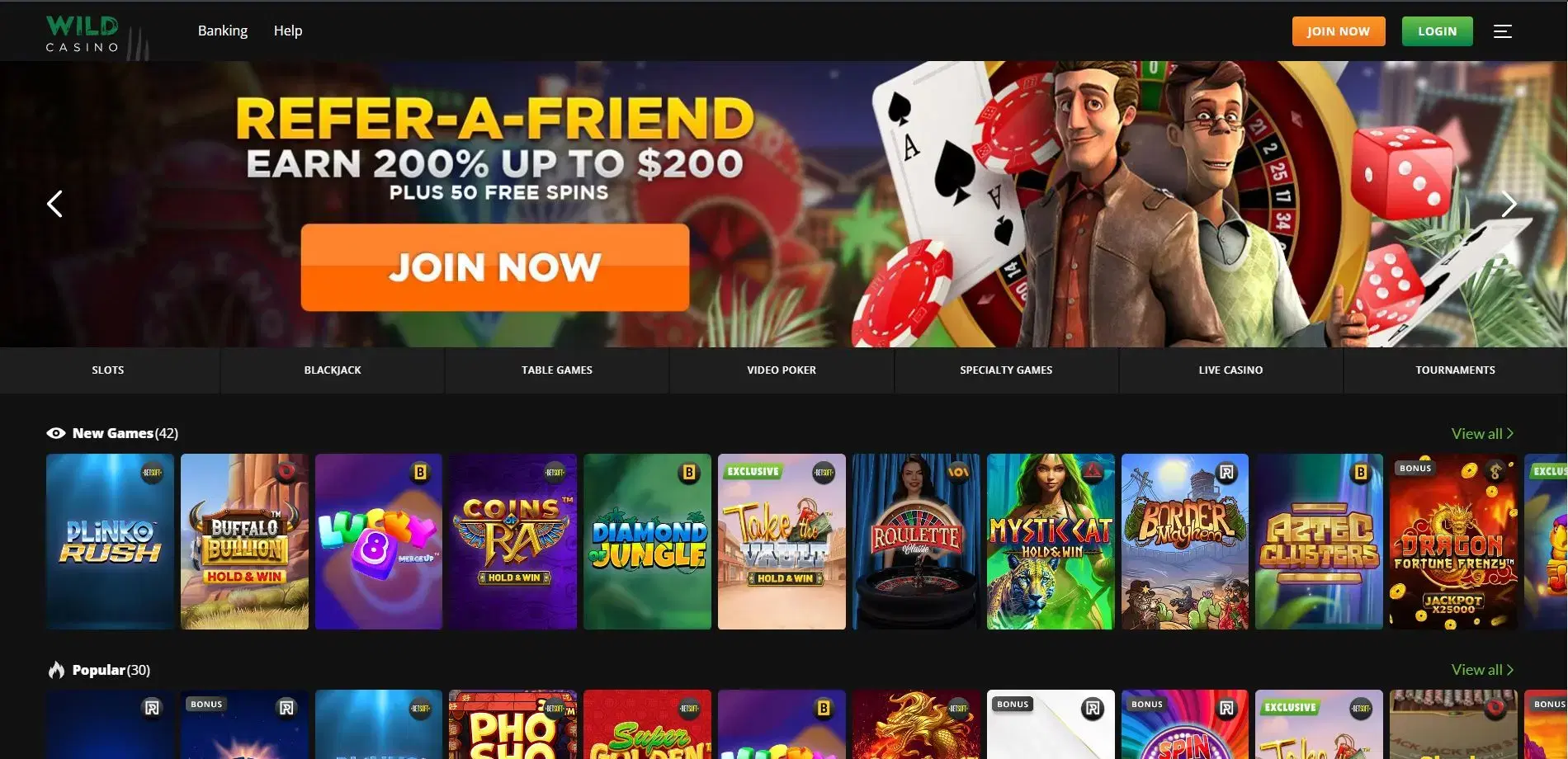Open the Slots category tab

[108, 370]
